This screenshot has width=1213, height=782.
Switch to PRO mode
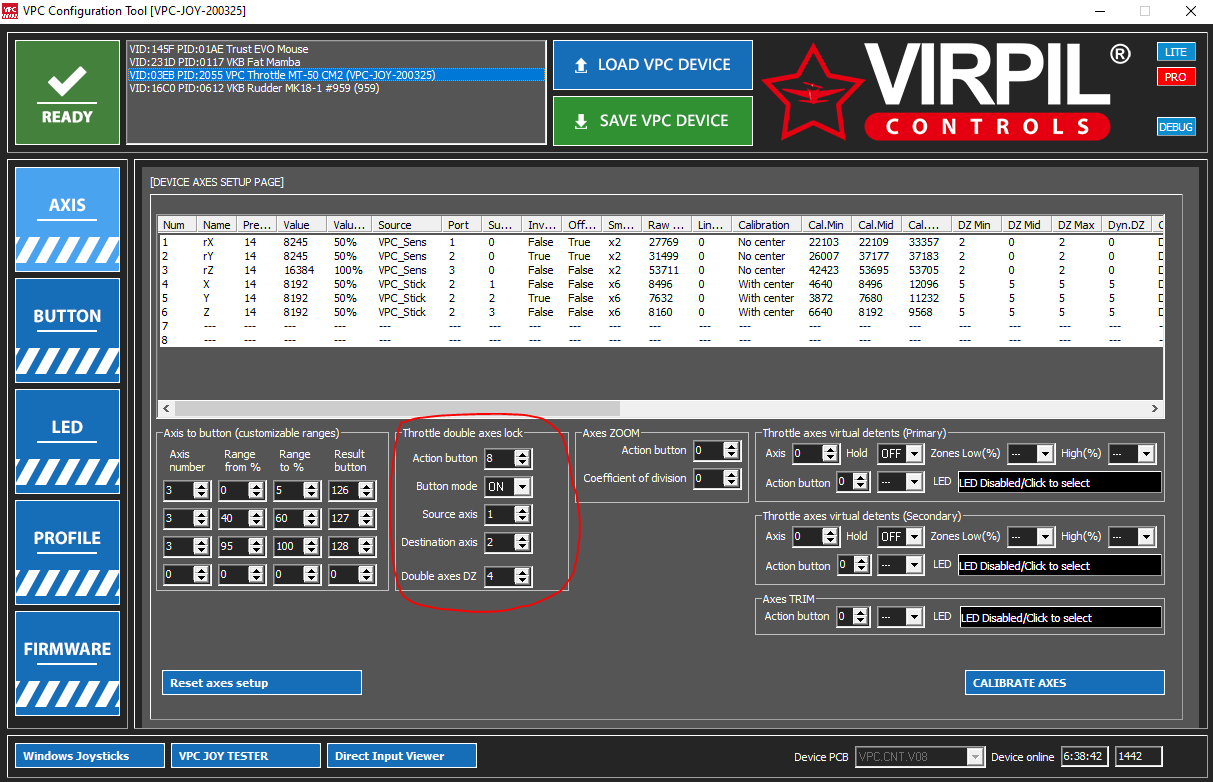[1176, 77]
